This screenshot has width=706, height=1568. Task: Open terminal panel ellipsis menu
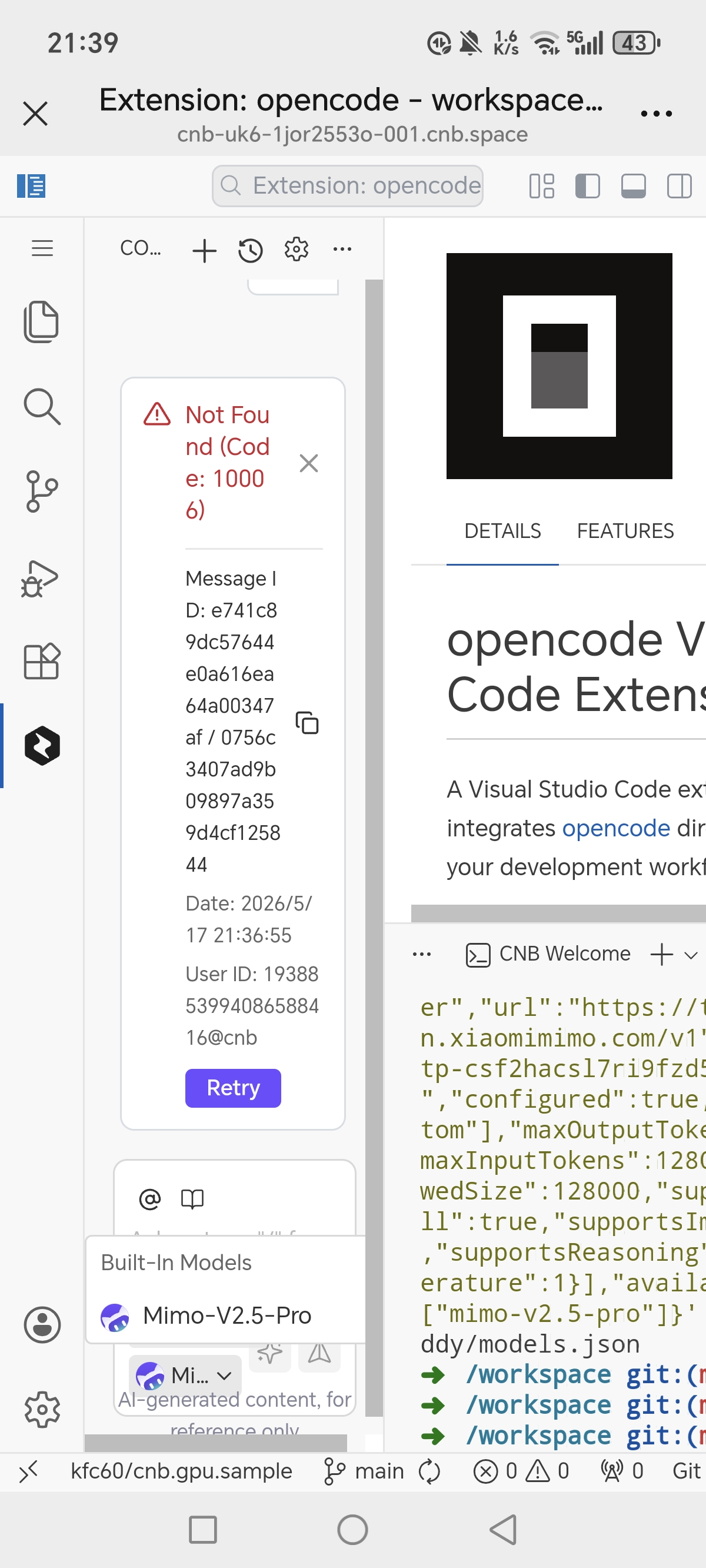click(422, 954)
